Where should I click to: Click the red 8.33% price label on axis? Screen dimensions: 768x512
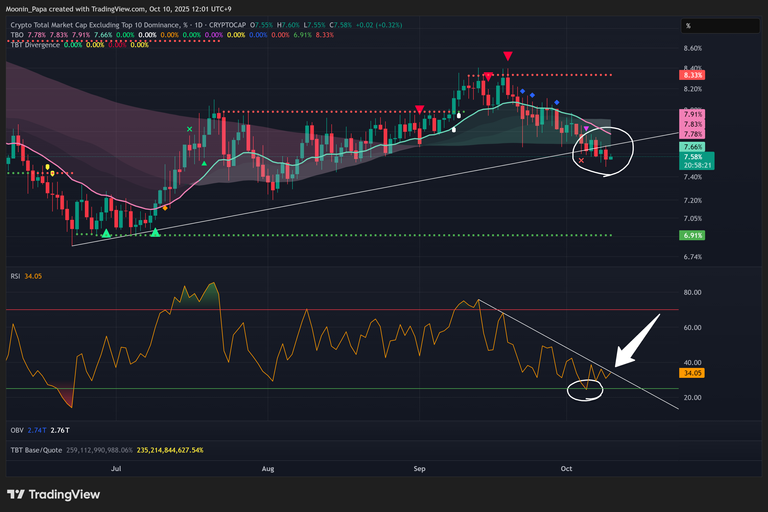pos(693,75)
